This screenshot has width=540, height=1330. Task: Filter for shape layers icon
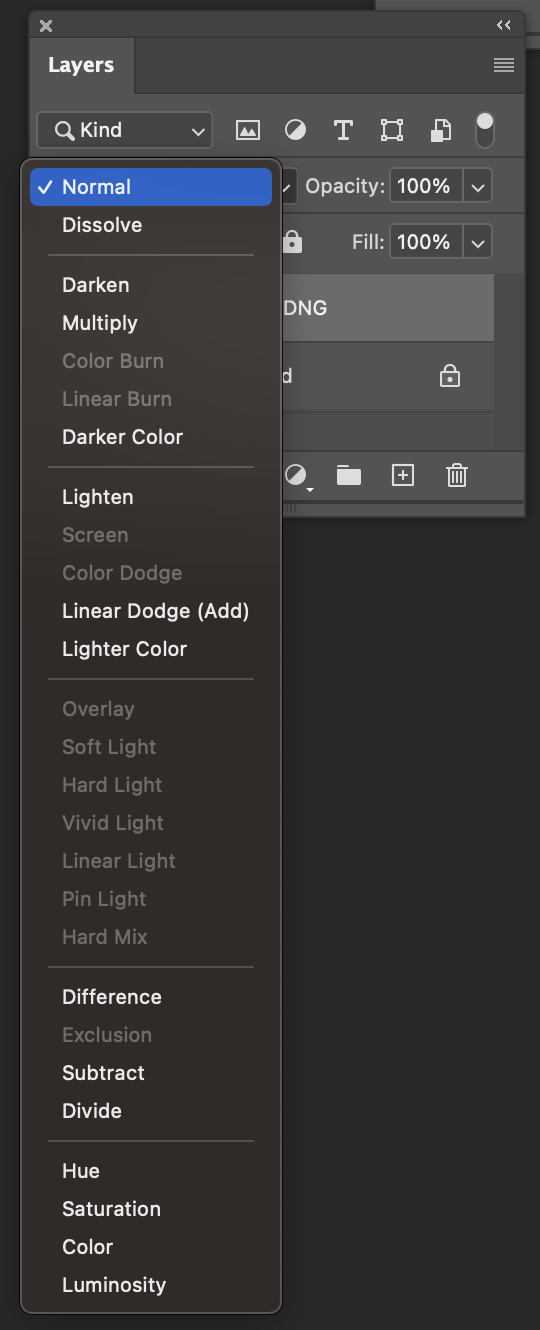(x=391, y=130)
